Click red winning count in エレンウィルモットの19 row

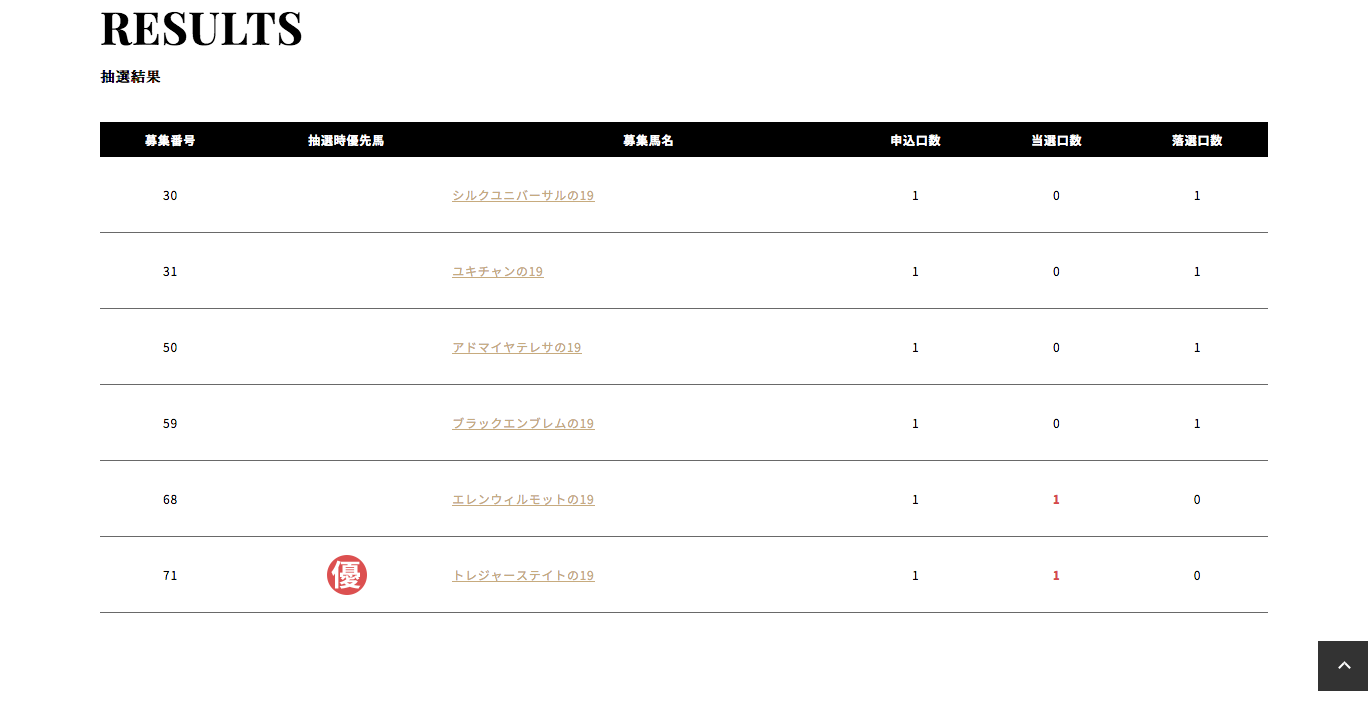tap(1056, 500)
